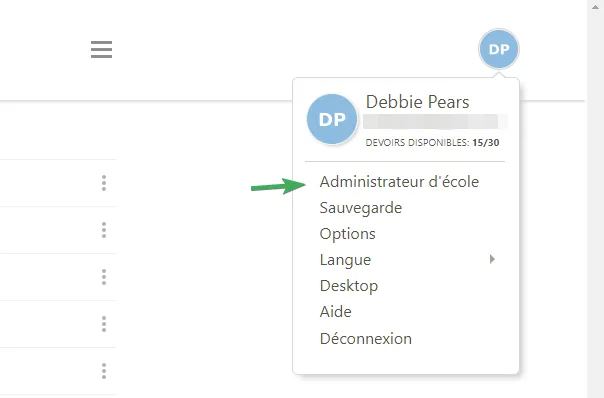Click the Devoirs disponibles 15/30 label
This screenshot has height=398, width=604.
pos(432,143)
